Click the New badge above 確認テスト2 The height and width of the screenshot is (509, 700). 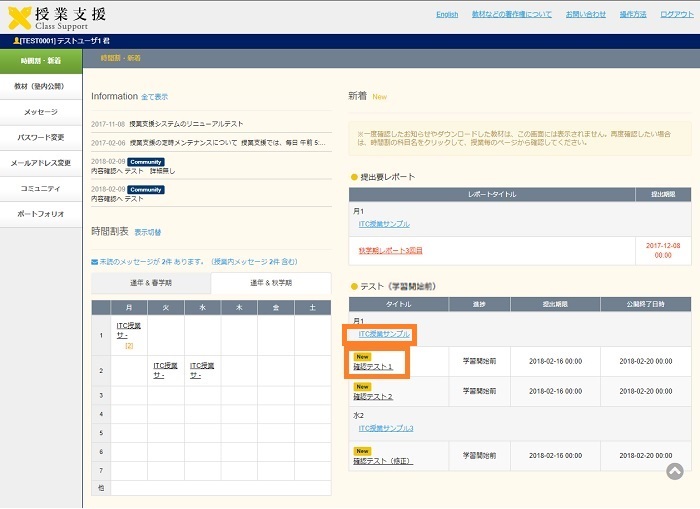[362, 386]
